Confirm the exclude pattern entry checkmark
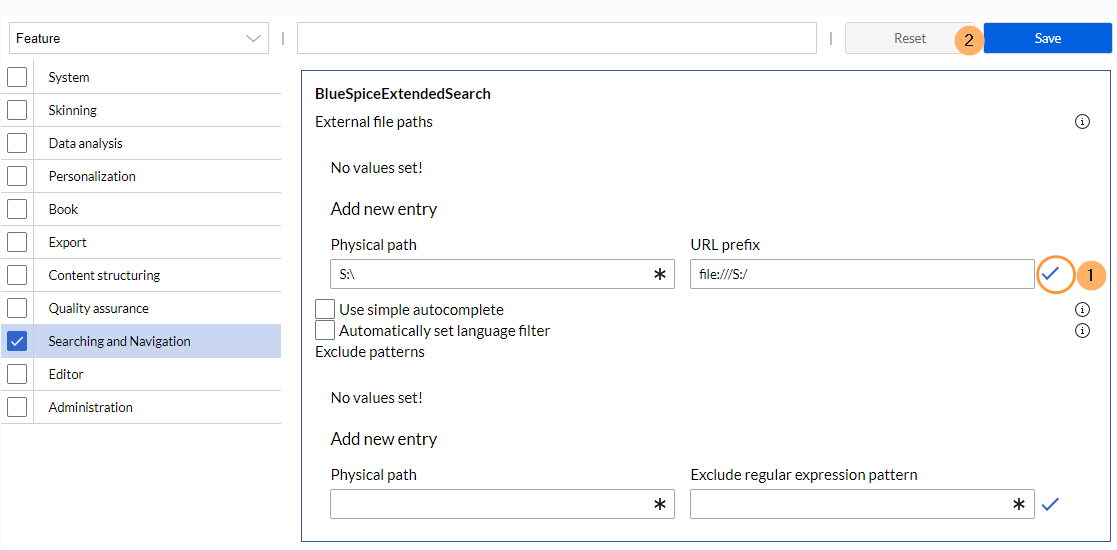1117x550 pixels. (x=1050, y=504)
